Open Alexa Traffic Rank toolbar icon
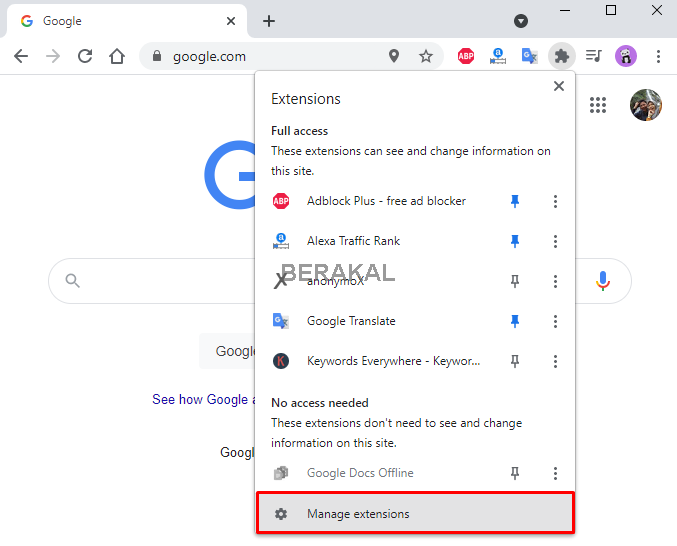Screen dimensions: 677x546 498,56
